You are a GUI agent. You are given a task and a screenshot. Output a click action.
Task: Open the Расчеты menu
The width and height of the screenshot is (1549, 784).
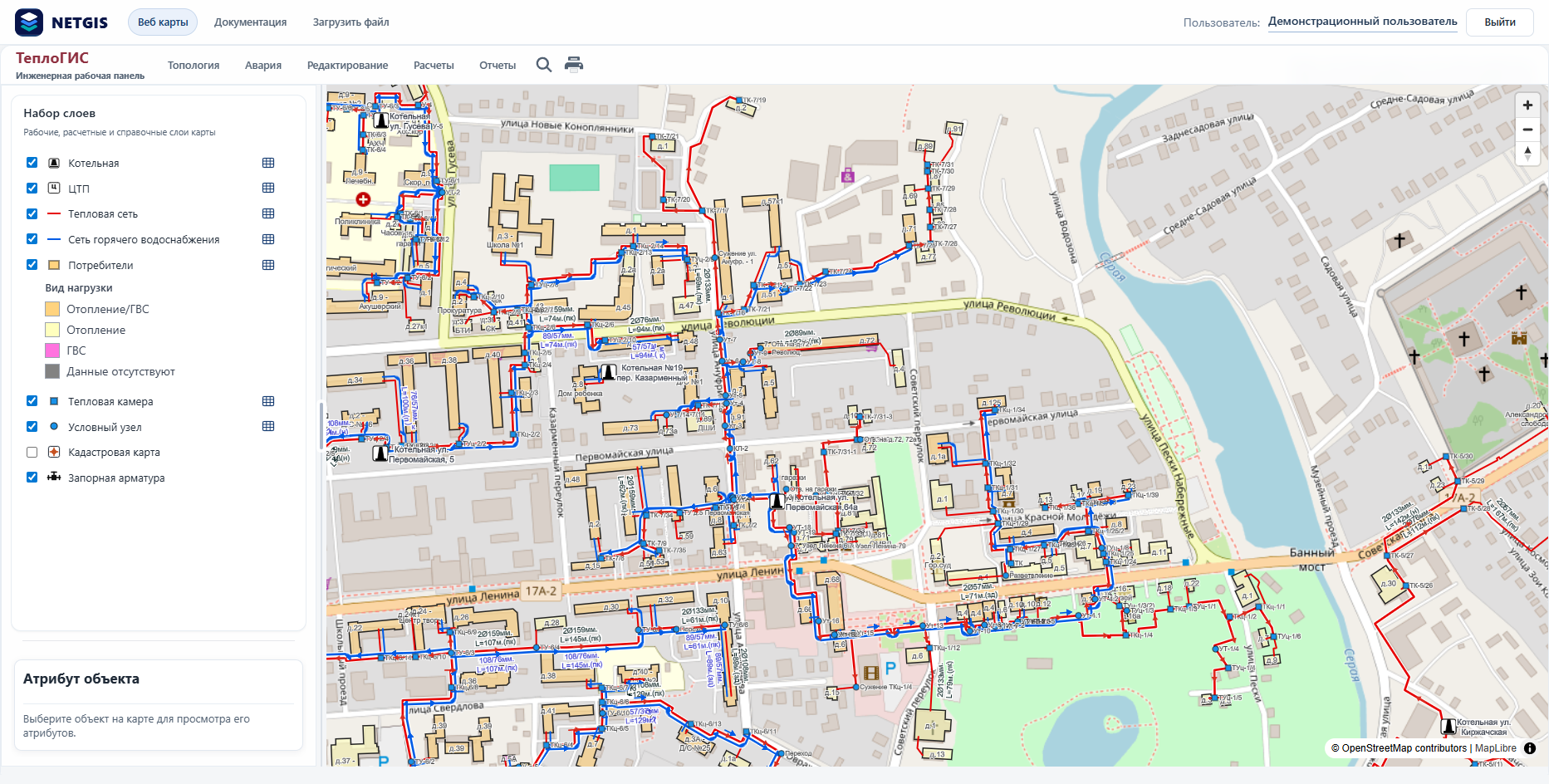tap(434, 66)
